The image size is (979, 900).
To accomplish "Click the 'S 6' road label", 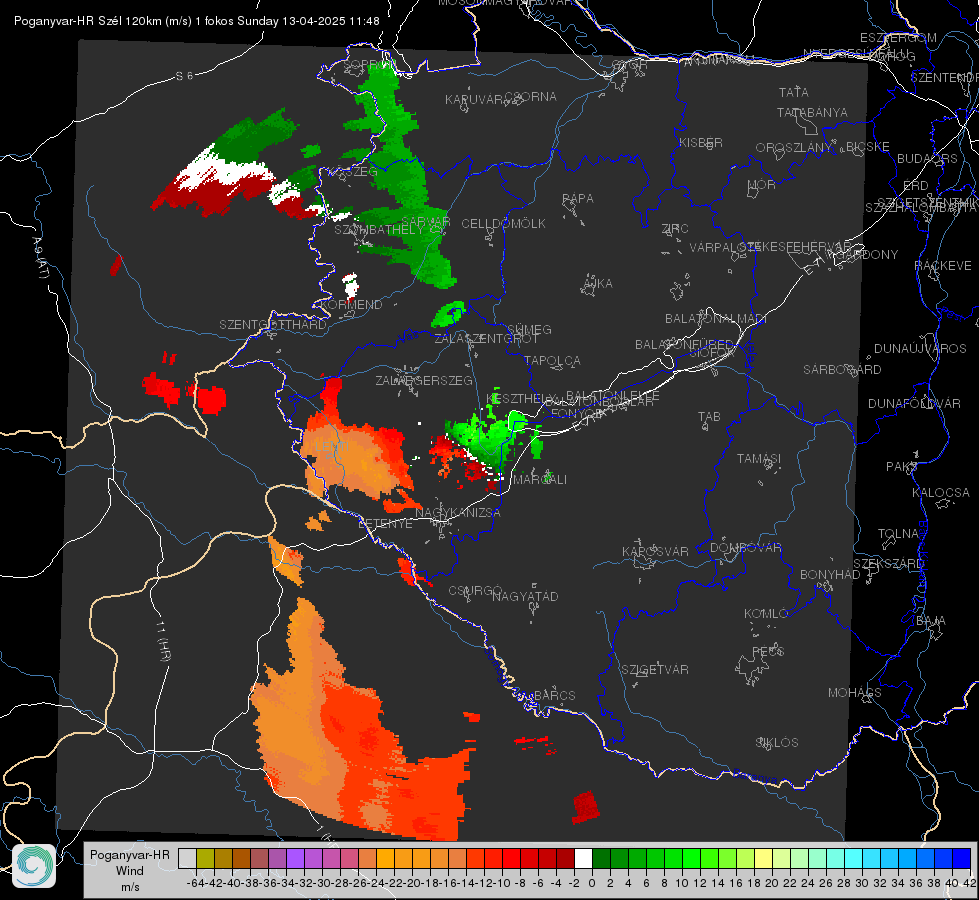I will 184,76.
